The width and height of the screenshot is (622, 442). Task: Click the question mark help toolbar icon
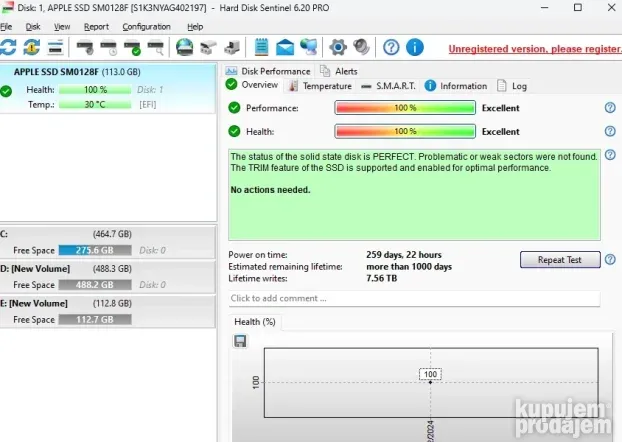coord(391,47)
